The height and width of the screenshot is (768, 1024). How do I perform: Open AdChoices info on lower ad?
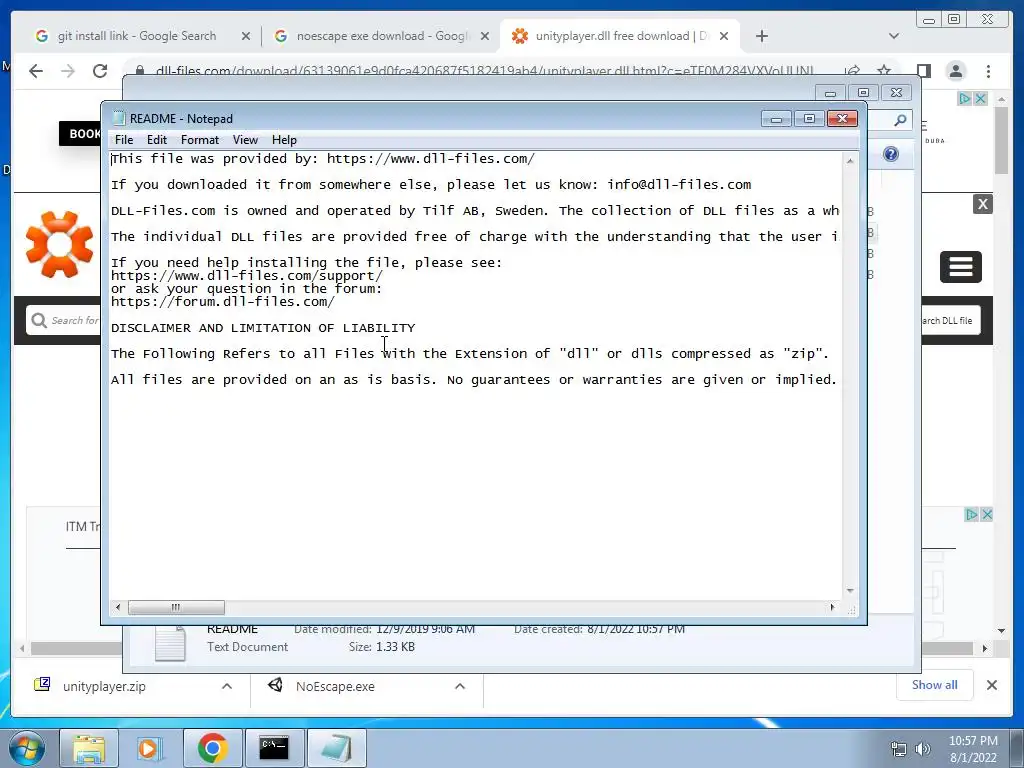pyautogui.click(x=972, y=515)
